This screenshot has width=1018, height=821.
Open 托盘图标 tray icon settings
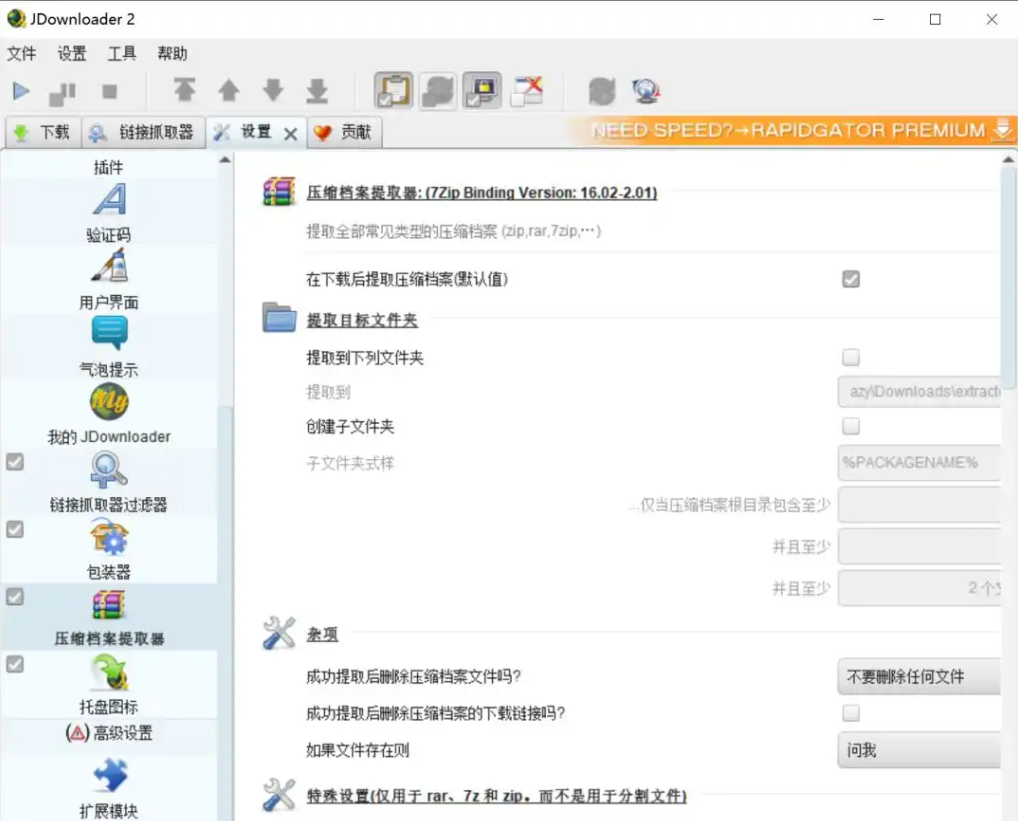(109, 672)
